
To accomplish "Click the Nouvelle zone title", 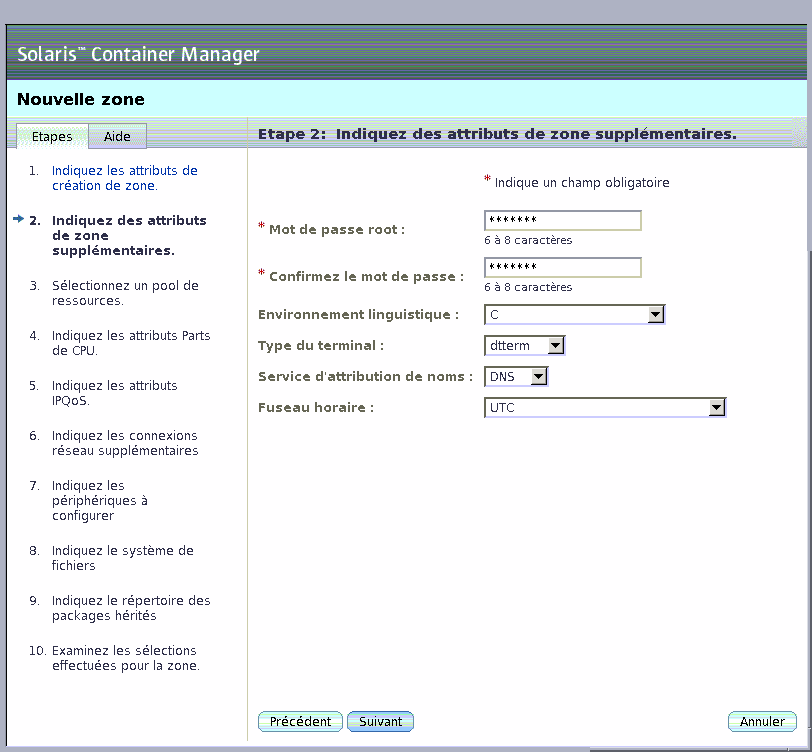I will click(81, 99).
